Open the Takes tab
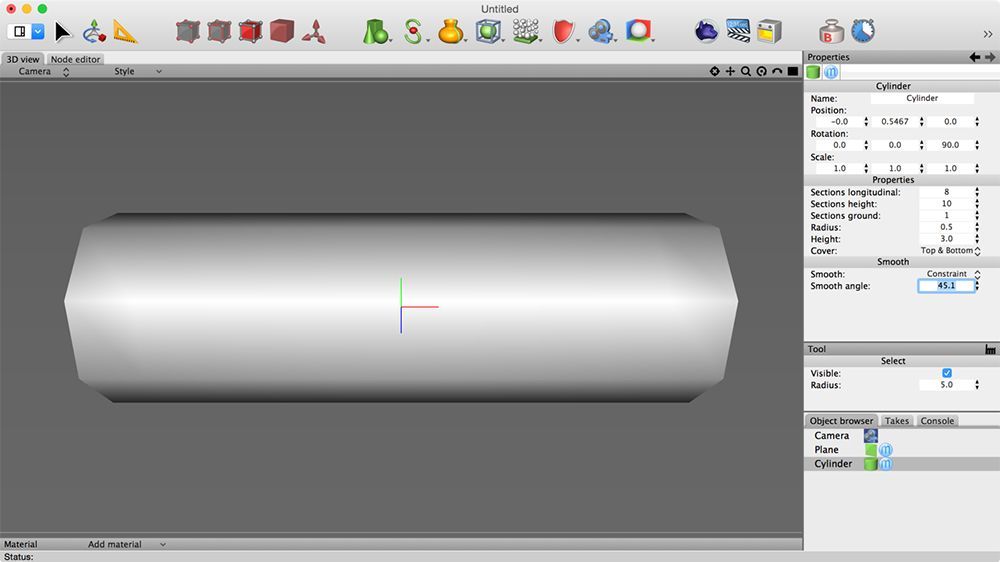 [x=897, y=421]
